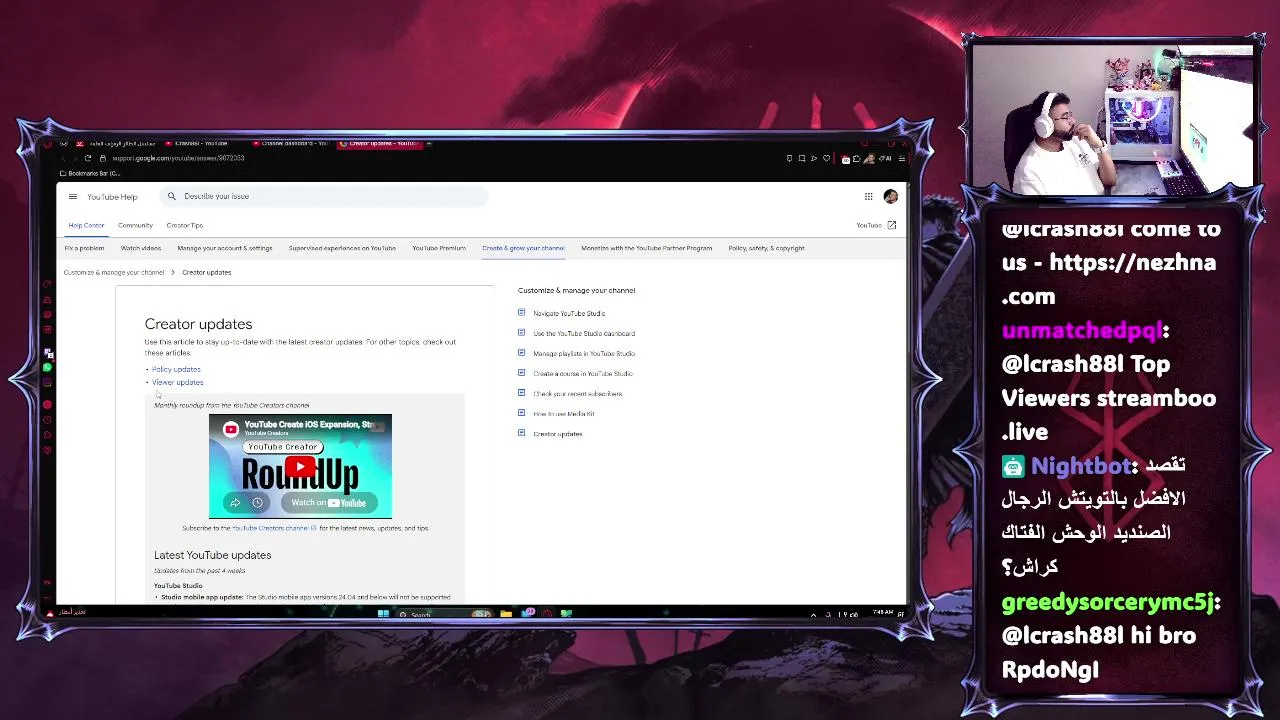Open Navigate YouTube Studio article
Viewport: 1280px width, 720px height.
[x=569, y=313]
